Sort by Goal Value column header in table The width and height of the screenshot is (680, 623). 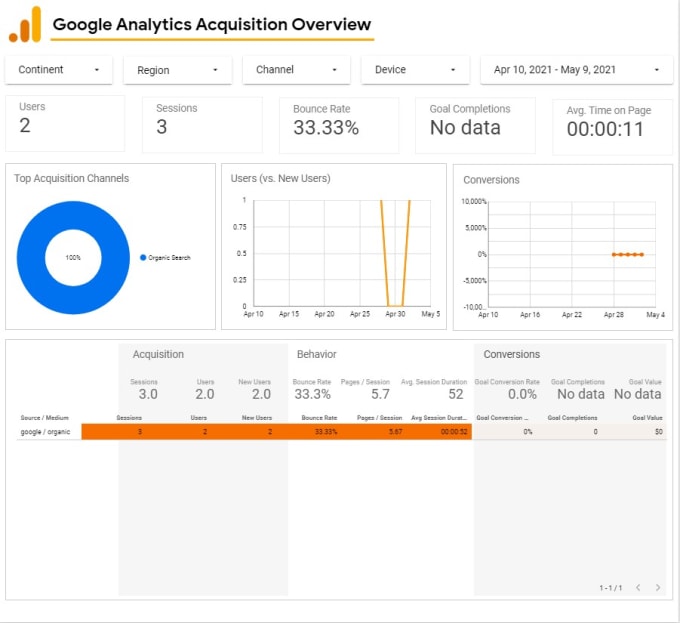coord(647,418)
